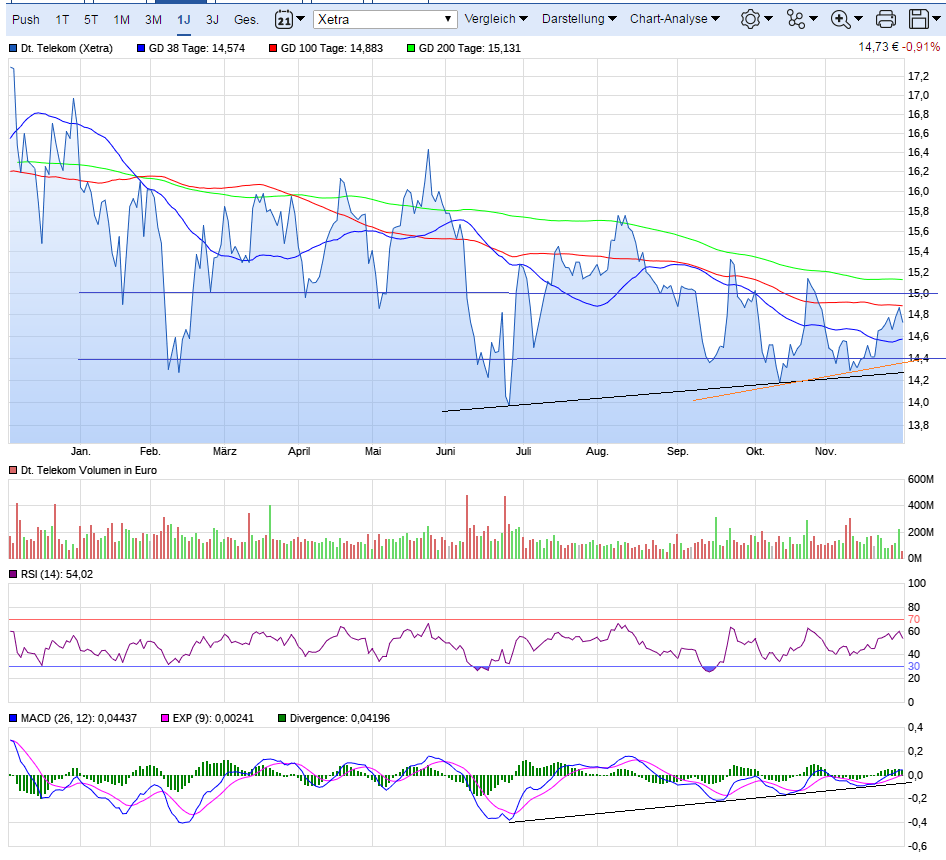The width and height of the screenshot is (946, 860).
Task: Select the 3J timeframe tab
Action: tap(212, 20)
